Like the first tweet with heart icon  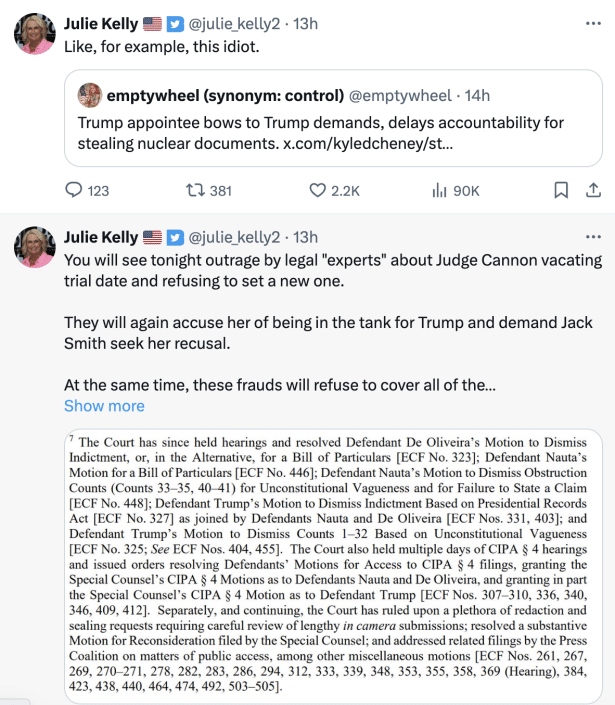(x=317, y=190)
